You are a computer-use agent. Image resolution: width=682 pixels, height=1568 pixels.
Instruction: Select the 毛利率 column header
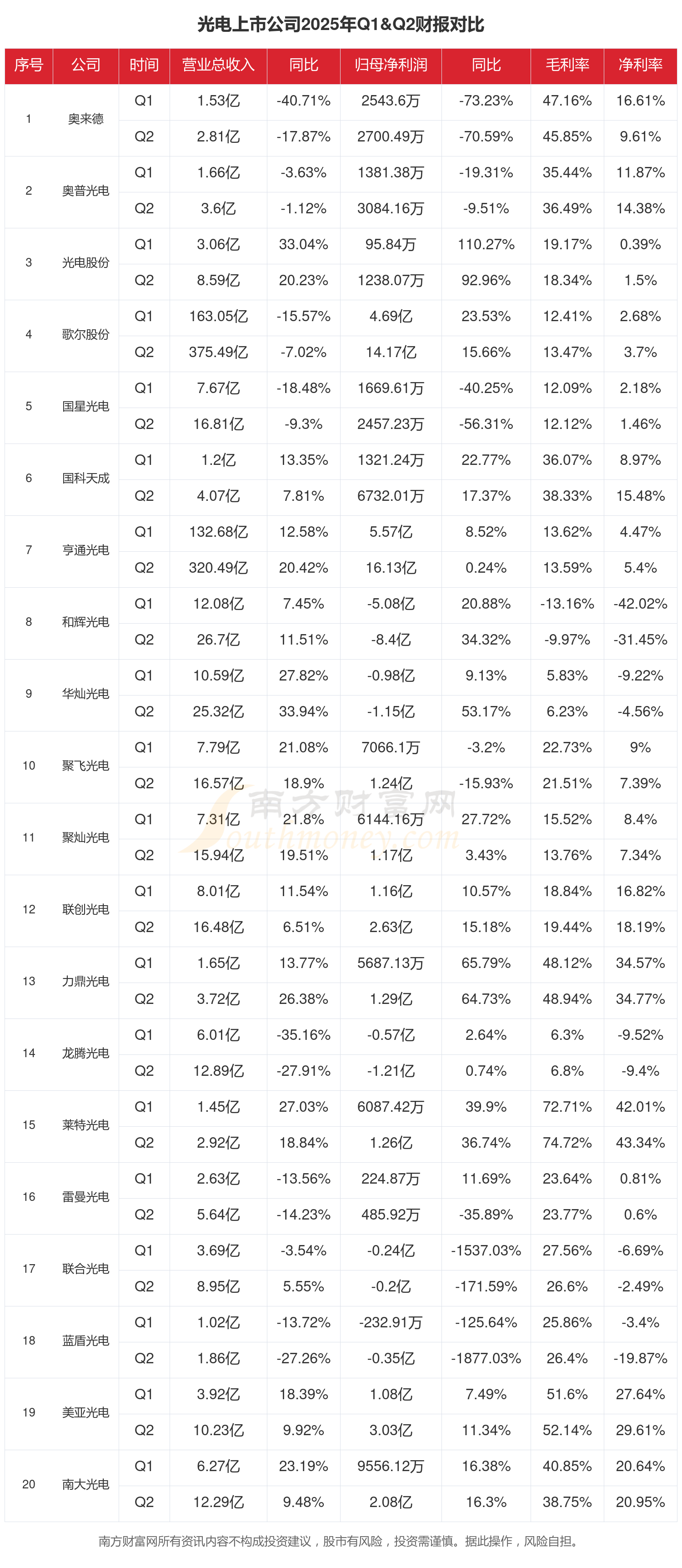click(x=567, y=65)
